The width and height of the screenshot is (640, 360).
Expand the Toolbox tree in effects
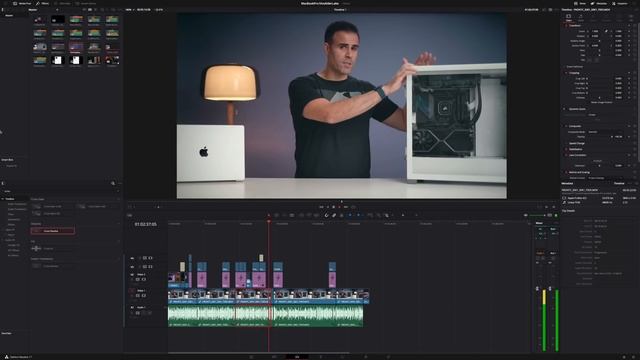pyautogui.click(x=2, y=199)
